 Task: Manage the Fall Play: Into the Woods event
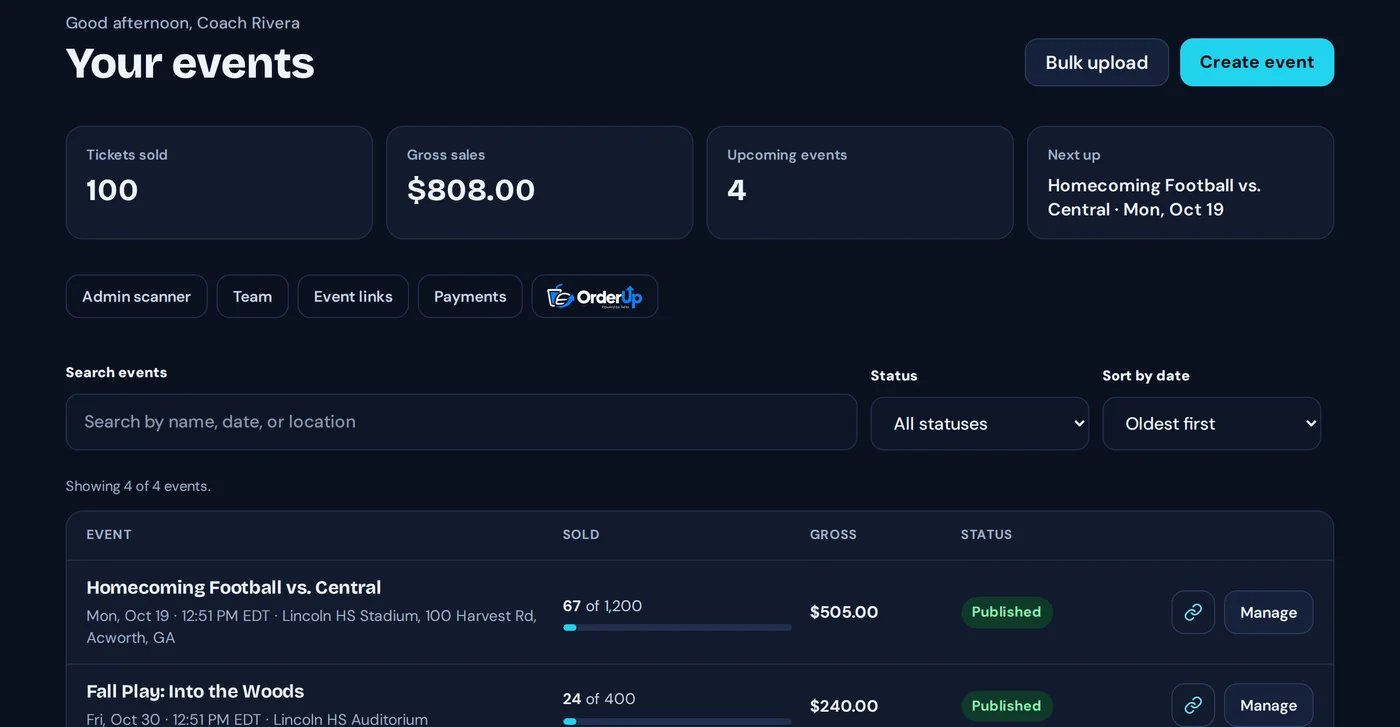(x=1268, y=705)
